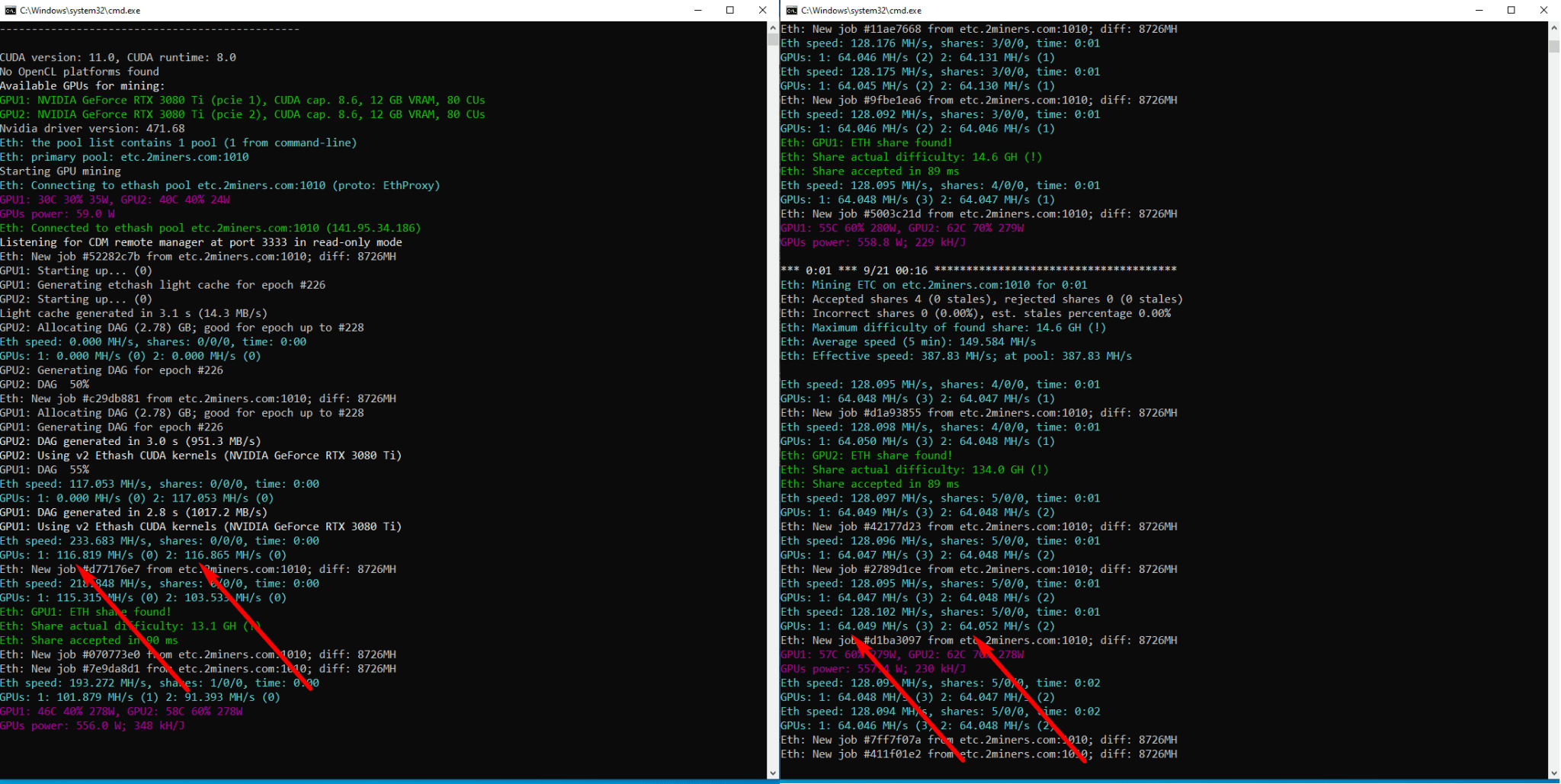Click the GPU1 NVIDIA GeForce RTX 3080 Ti line

click(242, 100)
